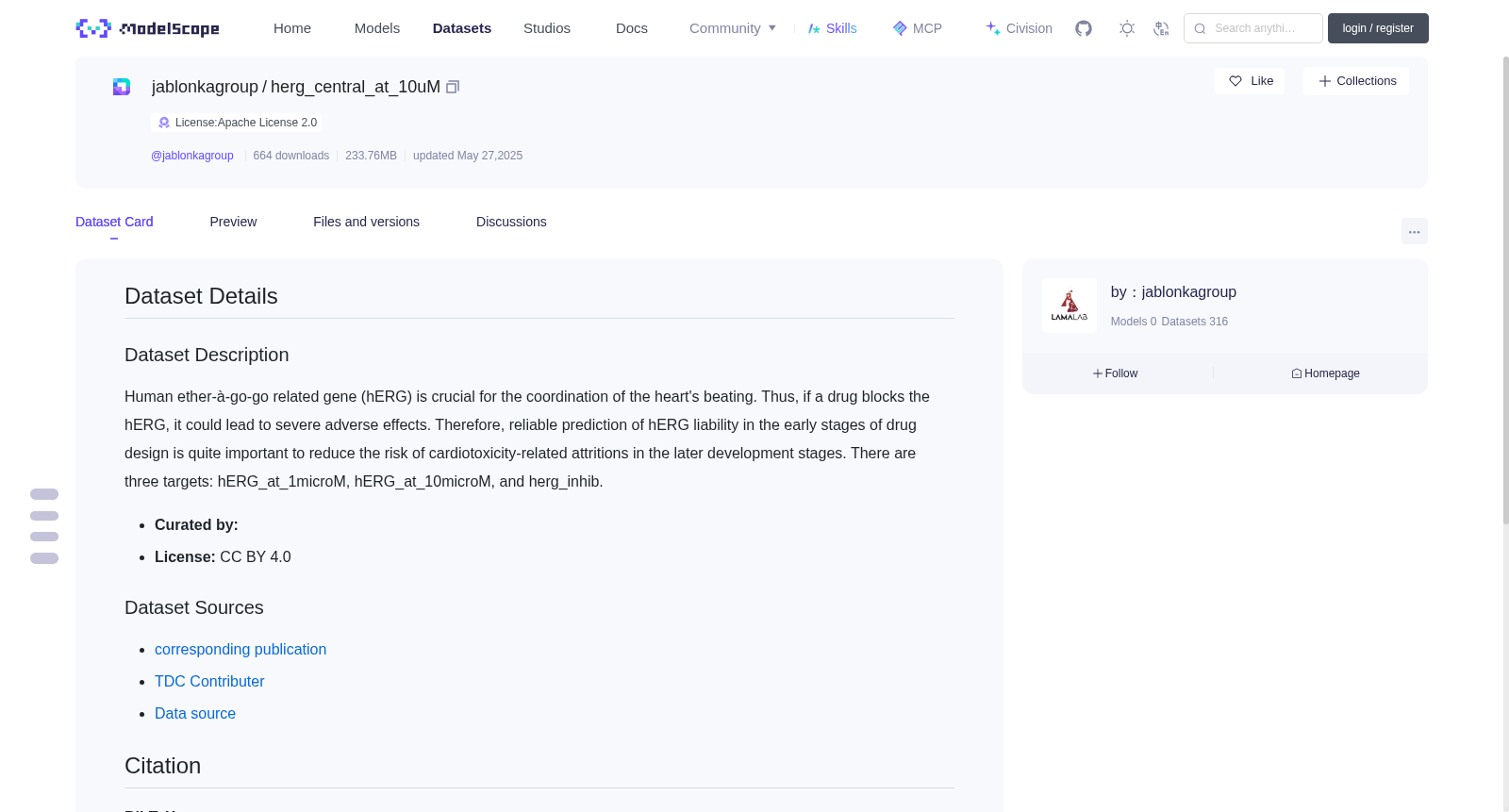1509x812 pixels.
Task: Open the Models menu item
Action: (x=377, y=28)
